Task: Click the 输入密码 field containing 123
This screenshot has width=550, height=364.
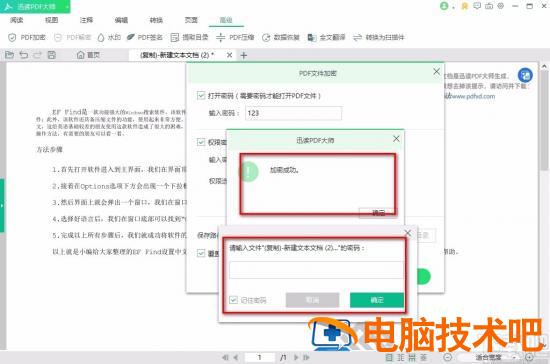Action: (x=293, y=113)
